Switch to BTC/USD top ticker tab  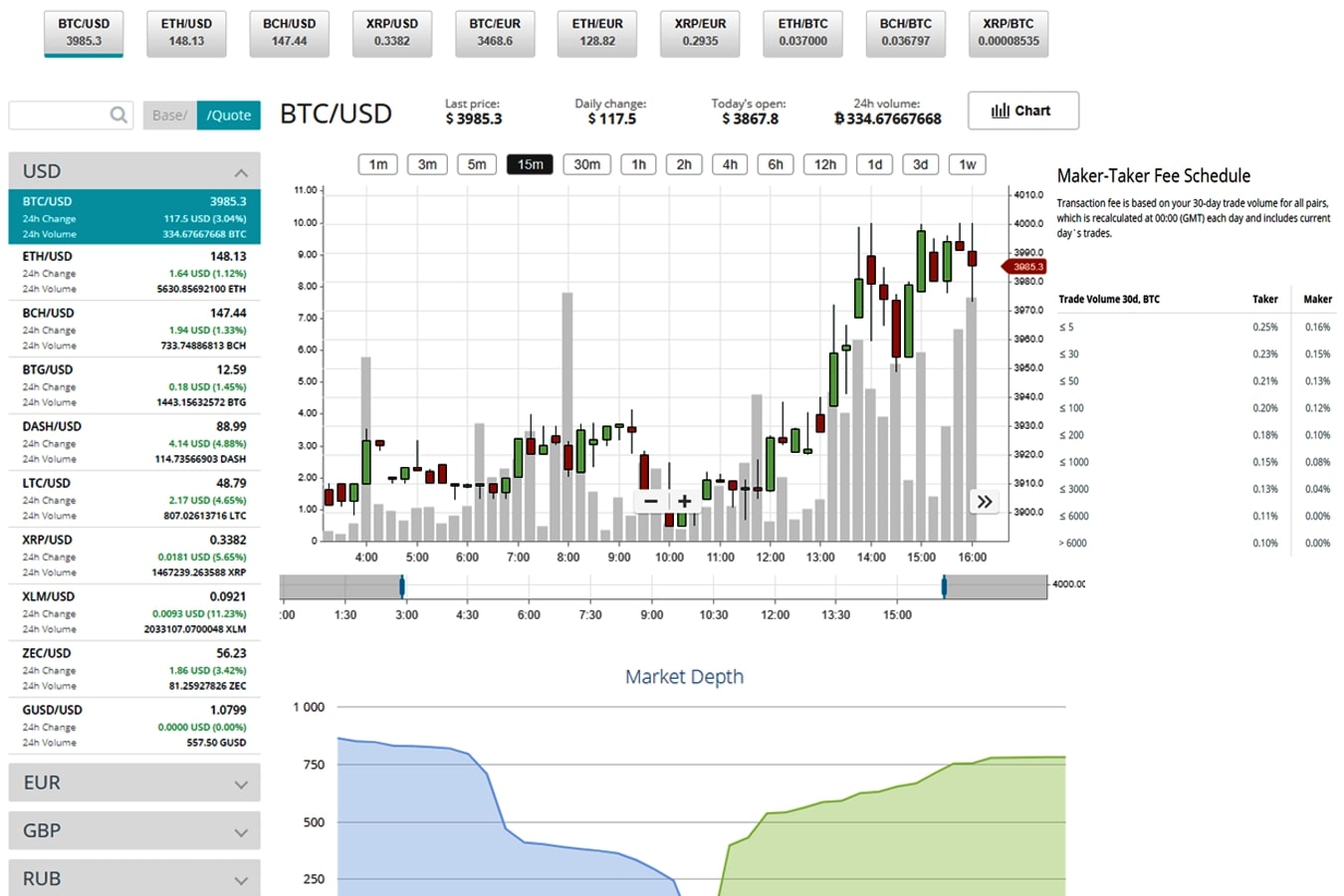84,33
